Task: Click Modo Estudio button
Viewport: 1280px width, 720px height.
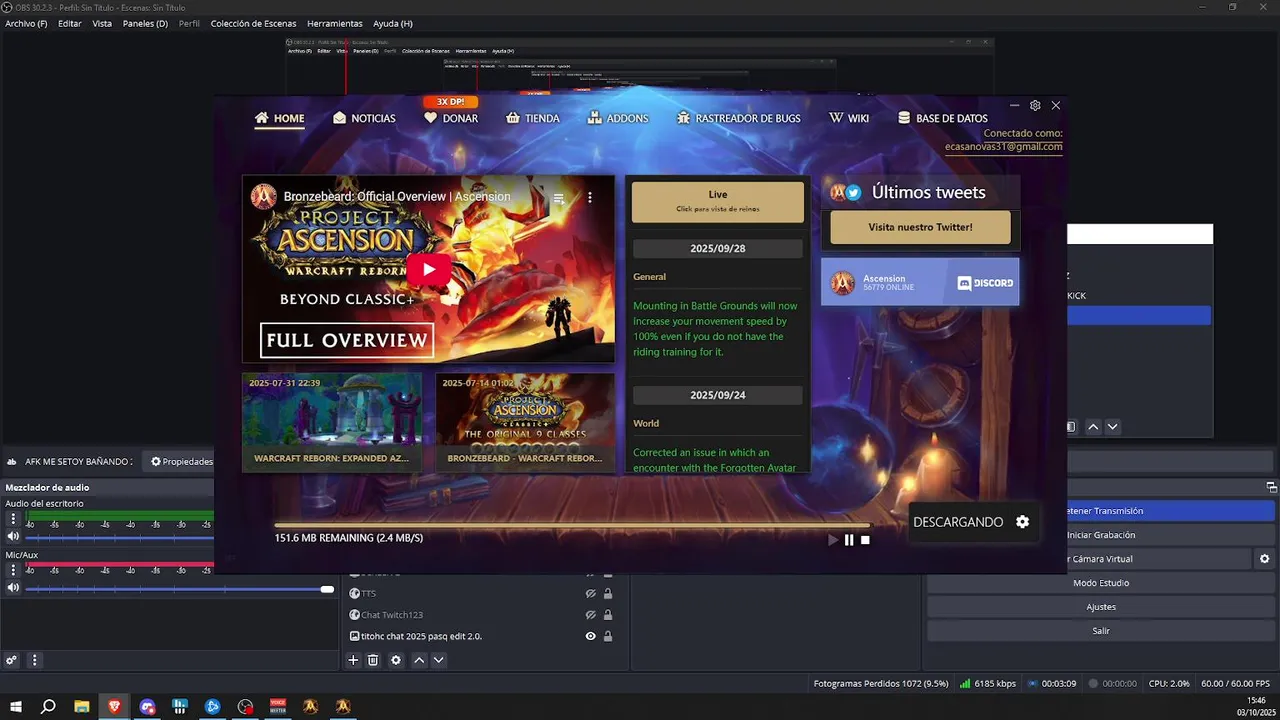Action: tap(1101, 583)
